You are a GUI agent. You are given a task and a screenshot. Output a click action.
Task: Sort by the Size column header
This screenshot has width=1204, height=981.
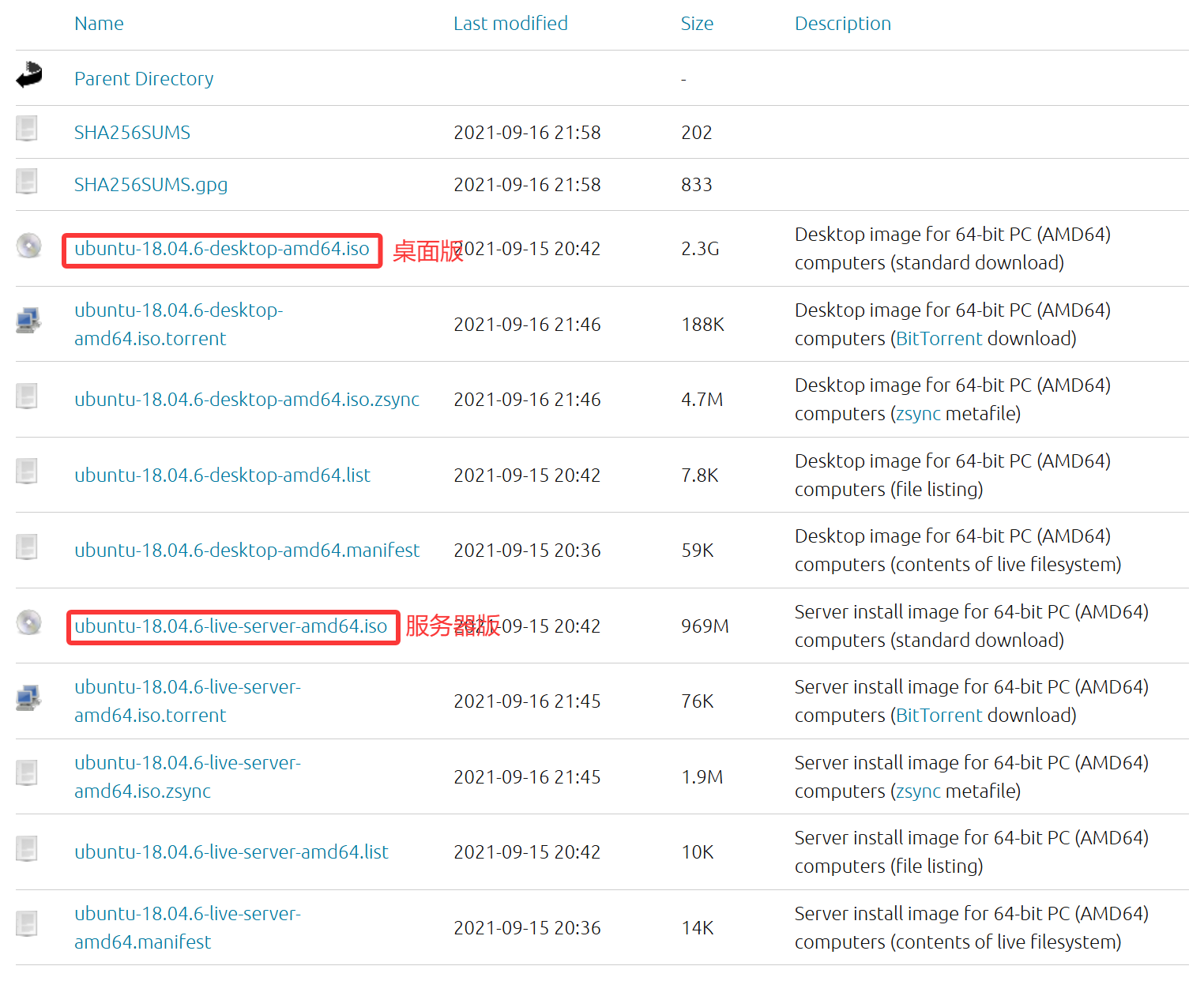697,24
